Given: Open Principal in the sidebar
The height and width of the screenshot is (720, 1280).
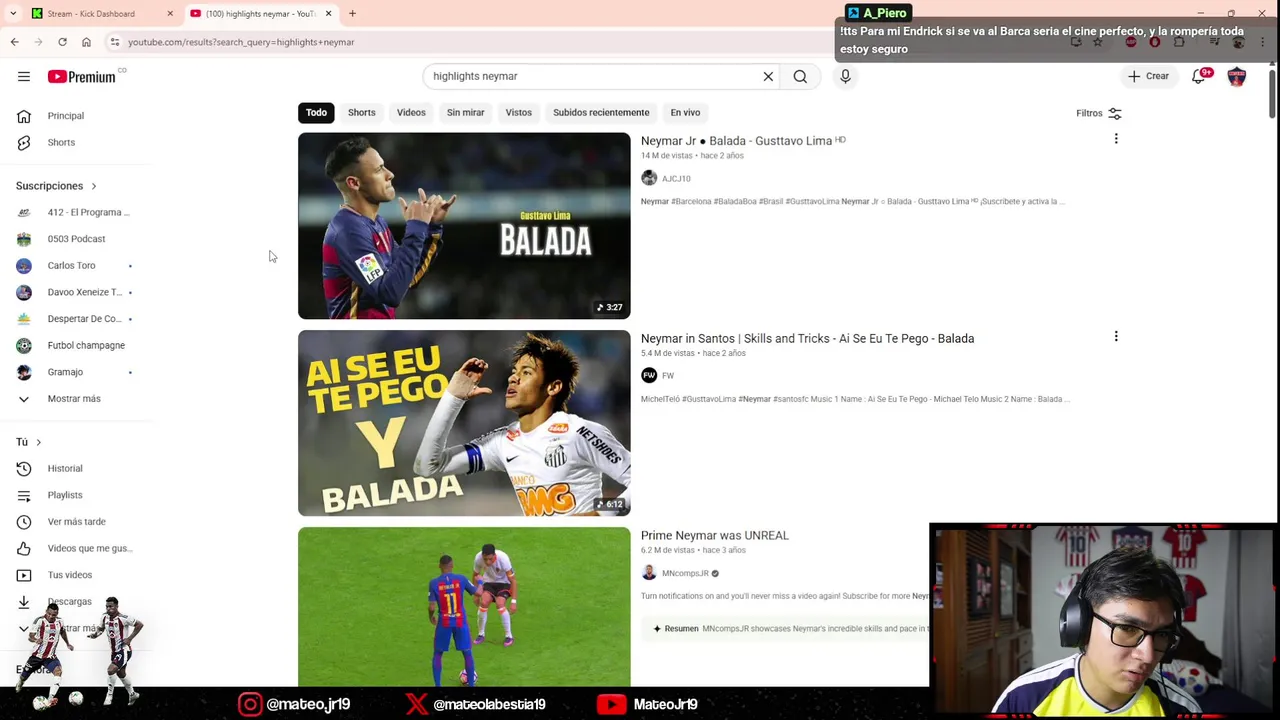Looking at the screenshot, I should 66,116.
